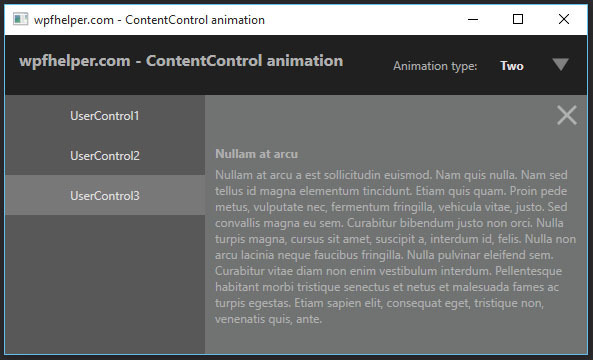Click the app icon in the title bar
Viewport: 593px width, 360px height.
[x=20, y=19]
